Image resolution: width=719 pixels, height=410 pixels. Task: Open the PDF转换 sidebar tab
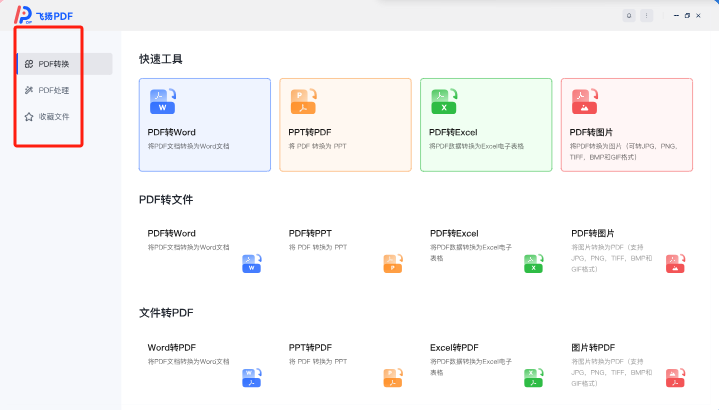(x=53, y=64)
